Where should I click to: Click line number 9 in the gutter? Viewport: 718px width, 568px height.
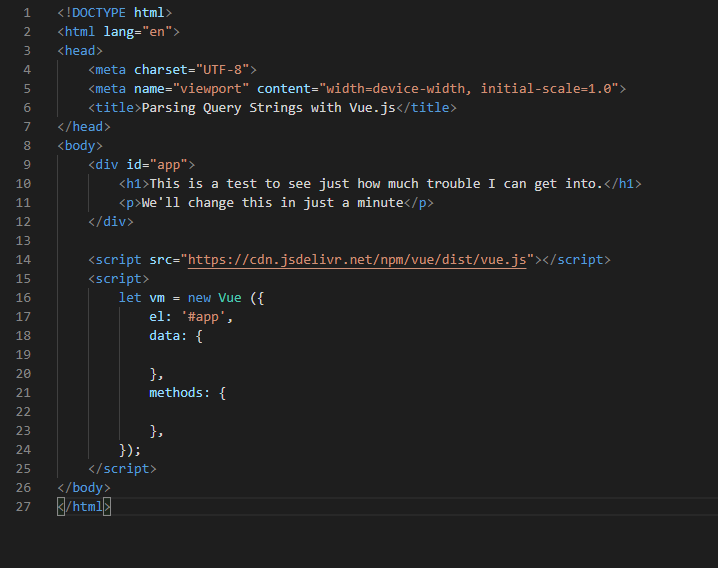tap(27, 165)
